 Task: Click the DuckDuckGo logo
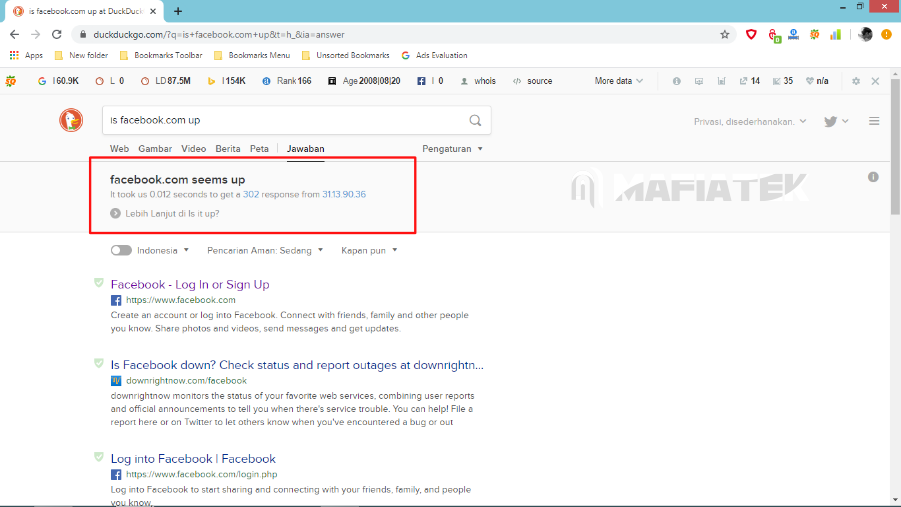click(x=71, y=120)
